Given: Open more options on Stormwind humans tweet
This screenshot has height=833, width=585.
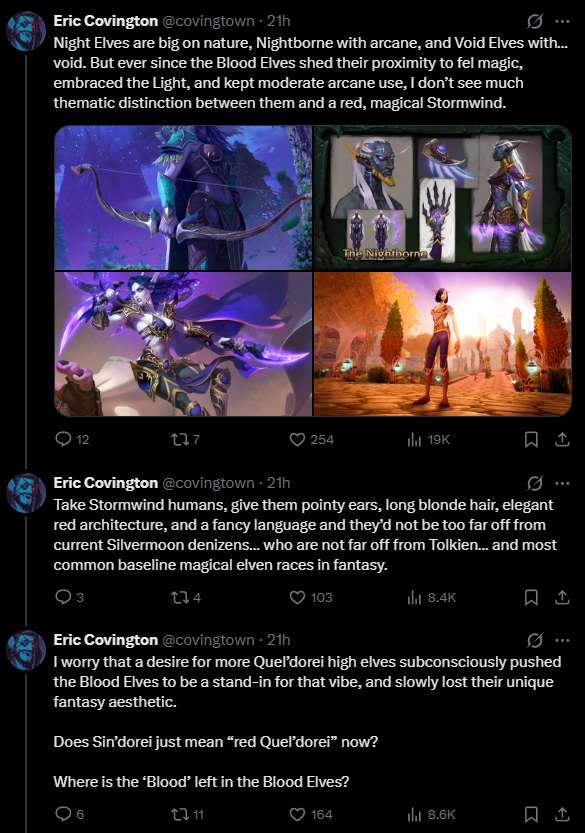Looking at the screenshot, I should (x=562, y=483).
